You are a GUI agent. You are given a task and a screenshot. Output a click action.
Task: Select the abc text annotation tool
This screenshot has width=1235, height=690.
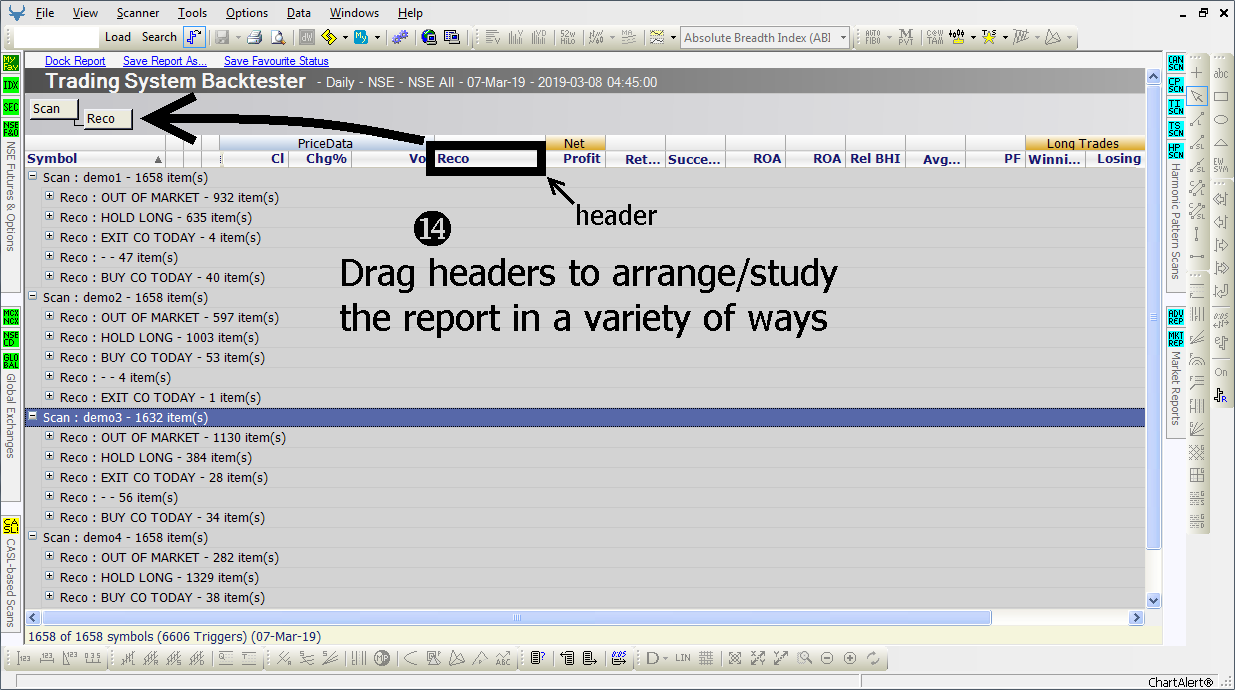(x=1221, y=73)
